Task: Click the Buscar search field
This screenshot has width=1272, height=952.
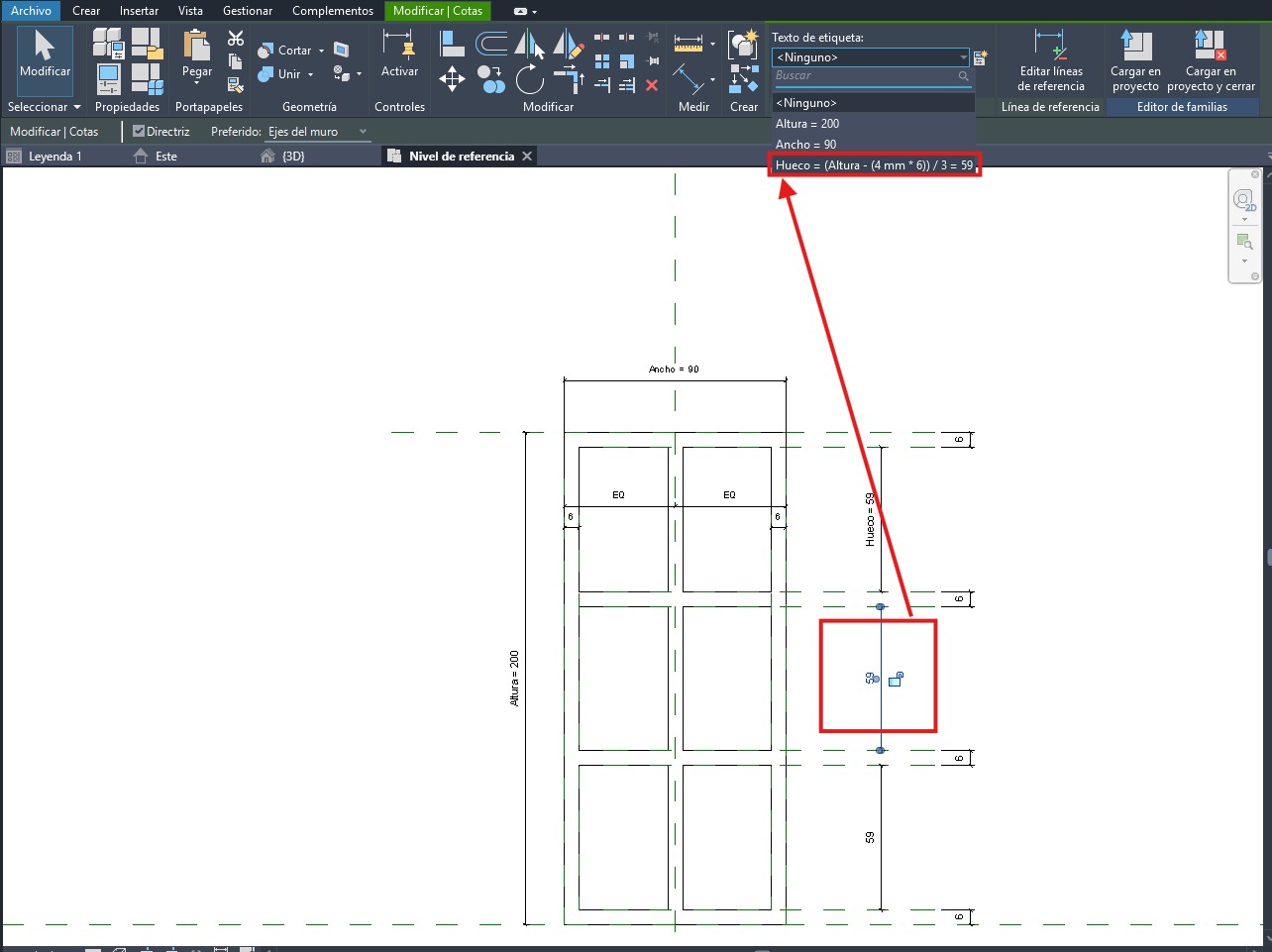Action: 864,76
